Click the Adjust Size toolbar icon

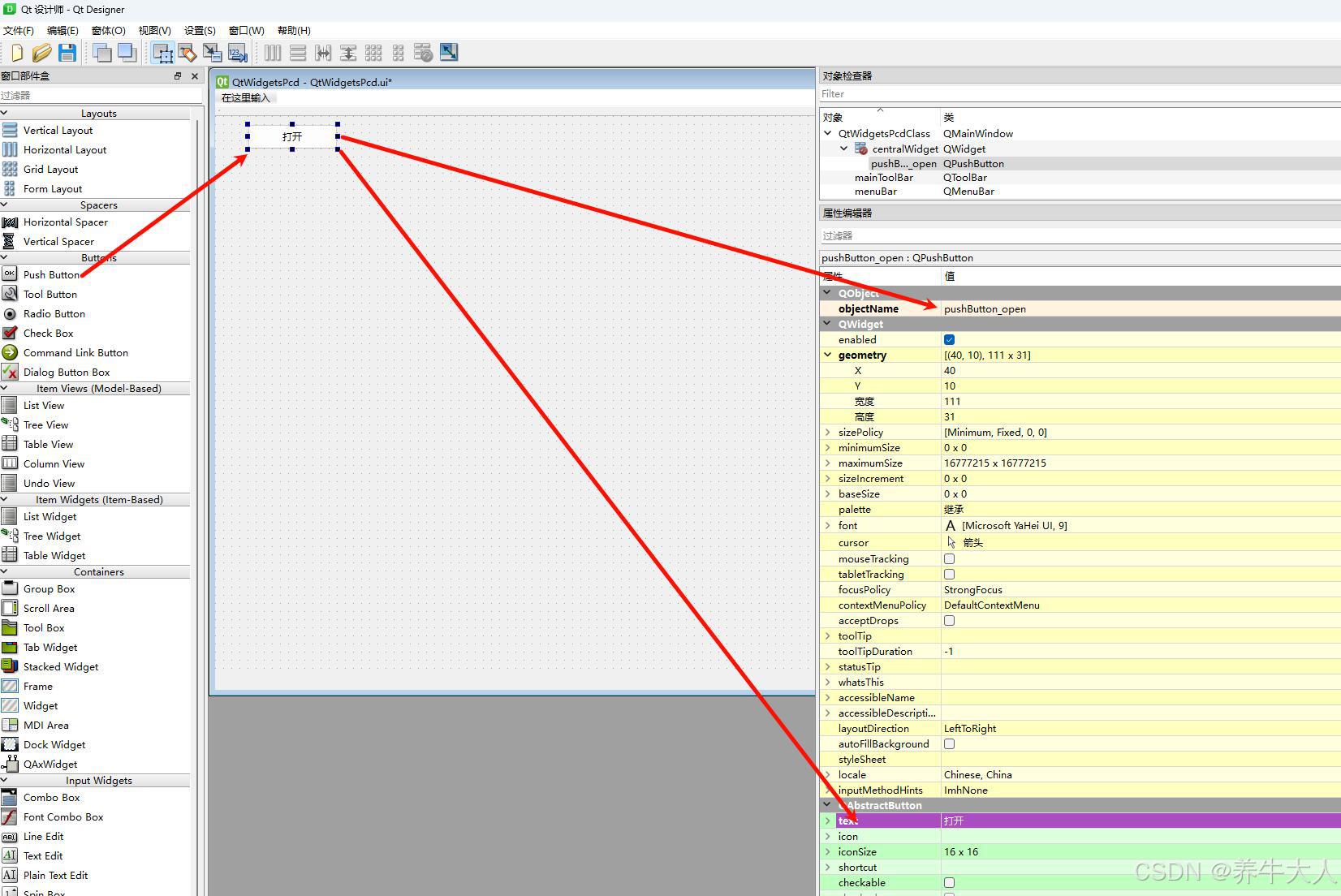(449, 54)
